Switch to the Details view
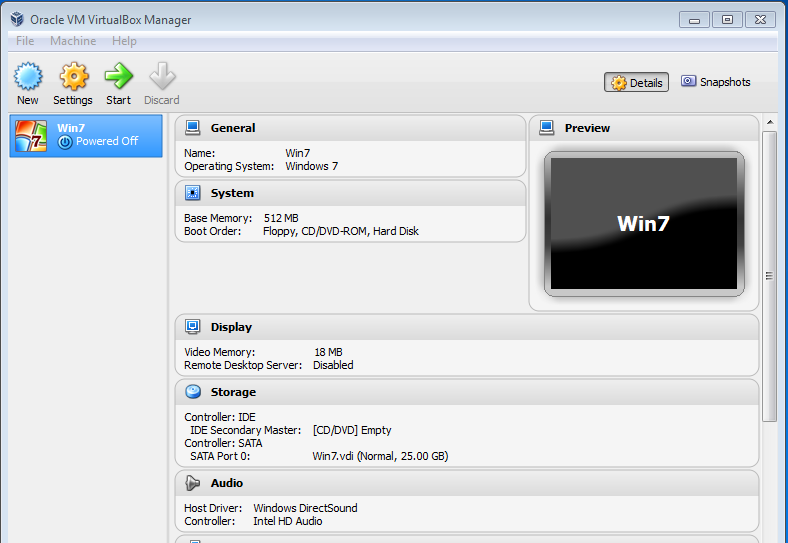Image resolution: width=788 pixels, height=543 pixels. point(636,82)
